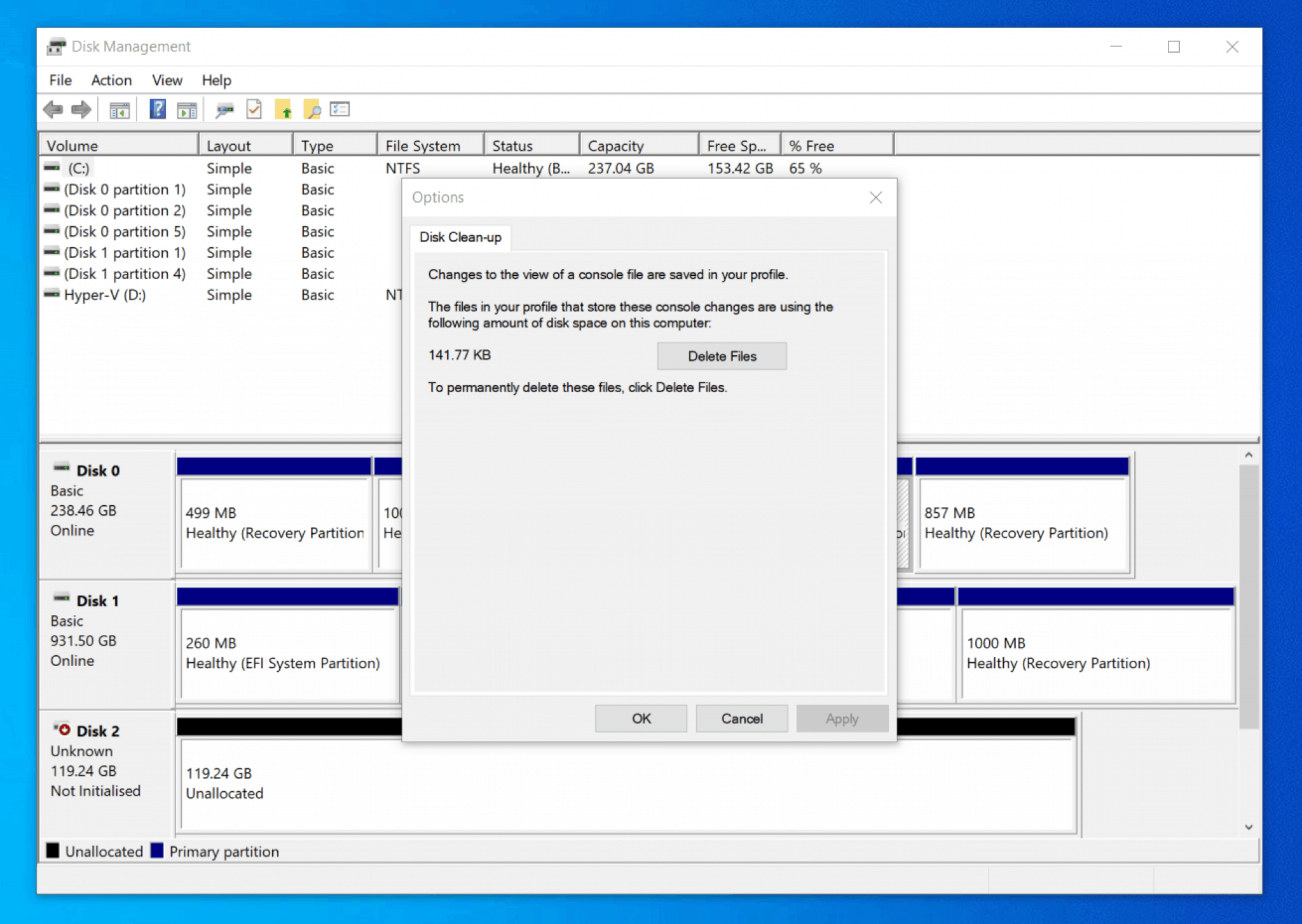Toggle the console tree pane icon
Viewport: 1302px width, 924px height.
(119, 109)
